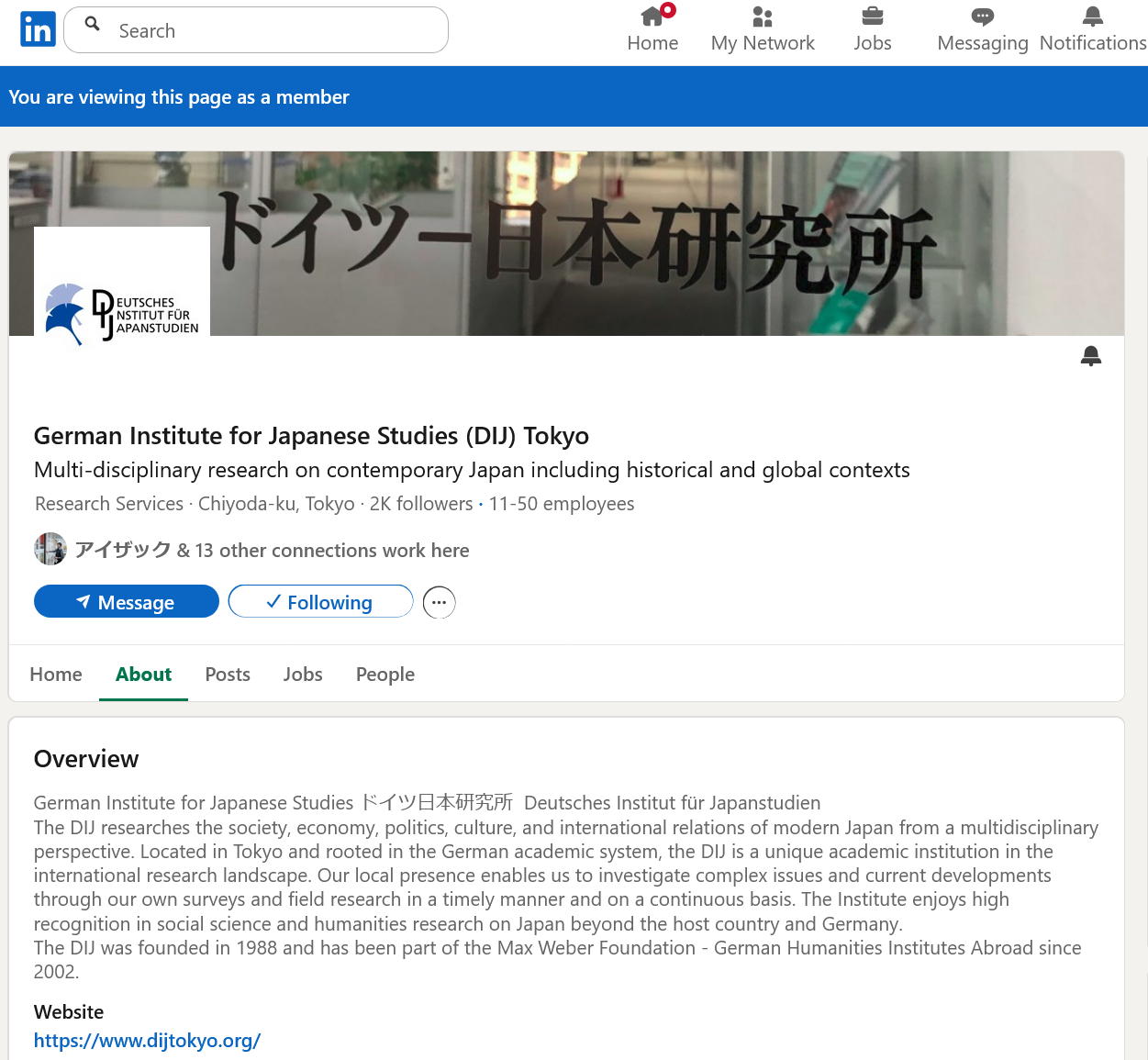Toggle the Following button
The width and height of the screenshot is (1148, 1060).
[x=320, y=602]
